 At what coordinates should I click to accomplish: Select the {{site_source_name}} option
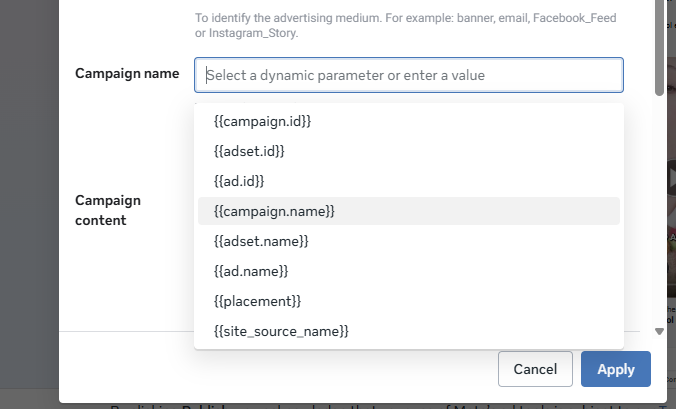(281, 330)
